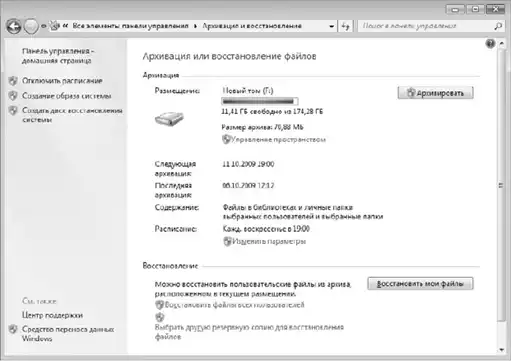The image size is (511, 361).
Task: Click the text 'Новый том (F:)'
Action: pos(248,91)
